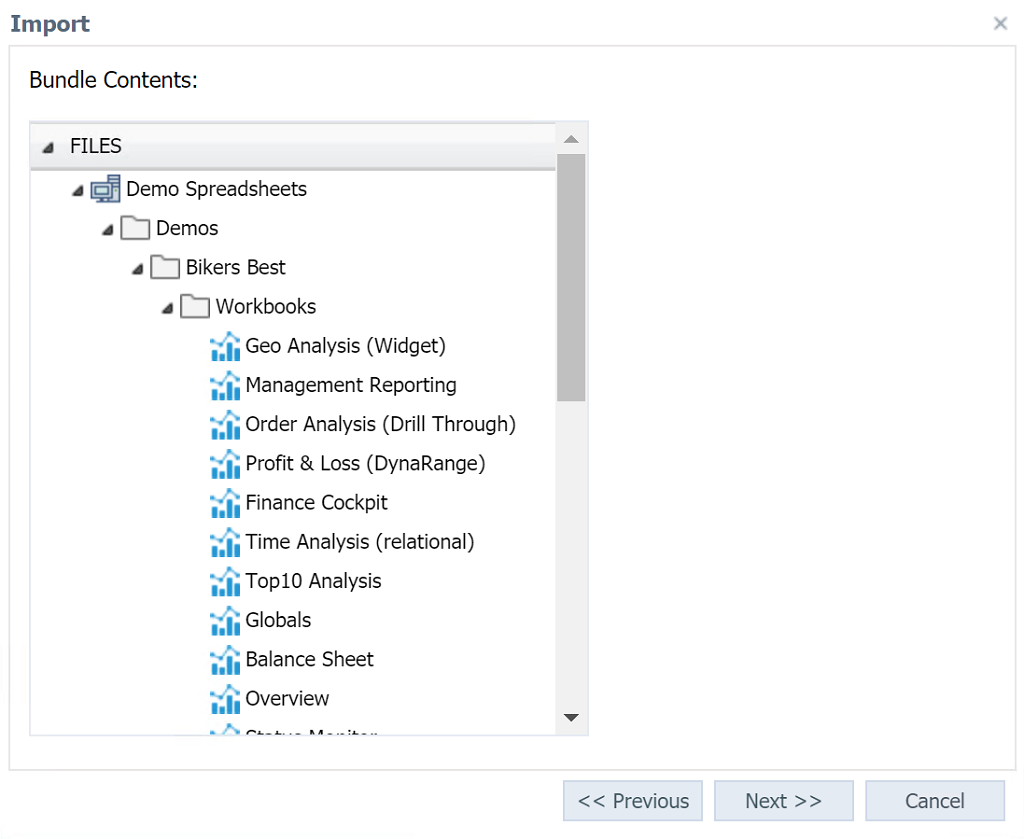The image size is (1024, 839).
Task: Collapse the Bikers Best folder arrow
Action: (x=138, y=269)
